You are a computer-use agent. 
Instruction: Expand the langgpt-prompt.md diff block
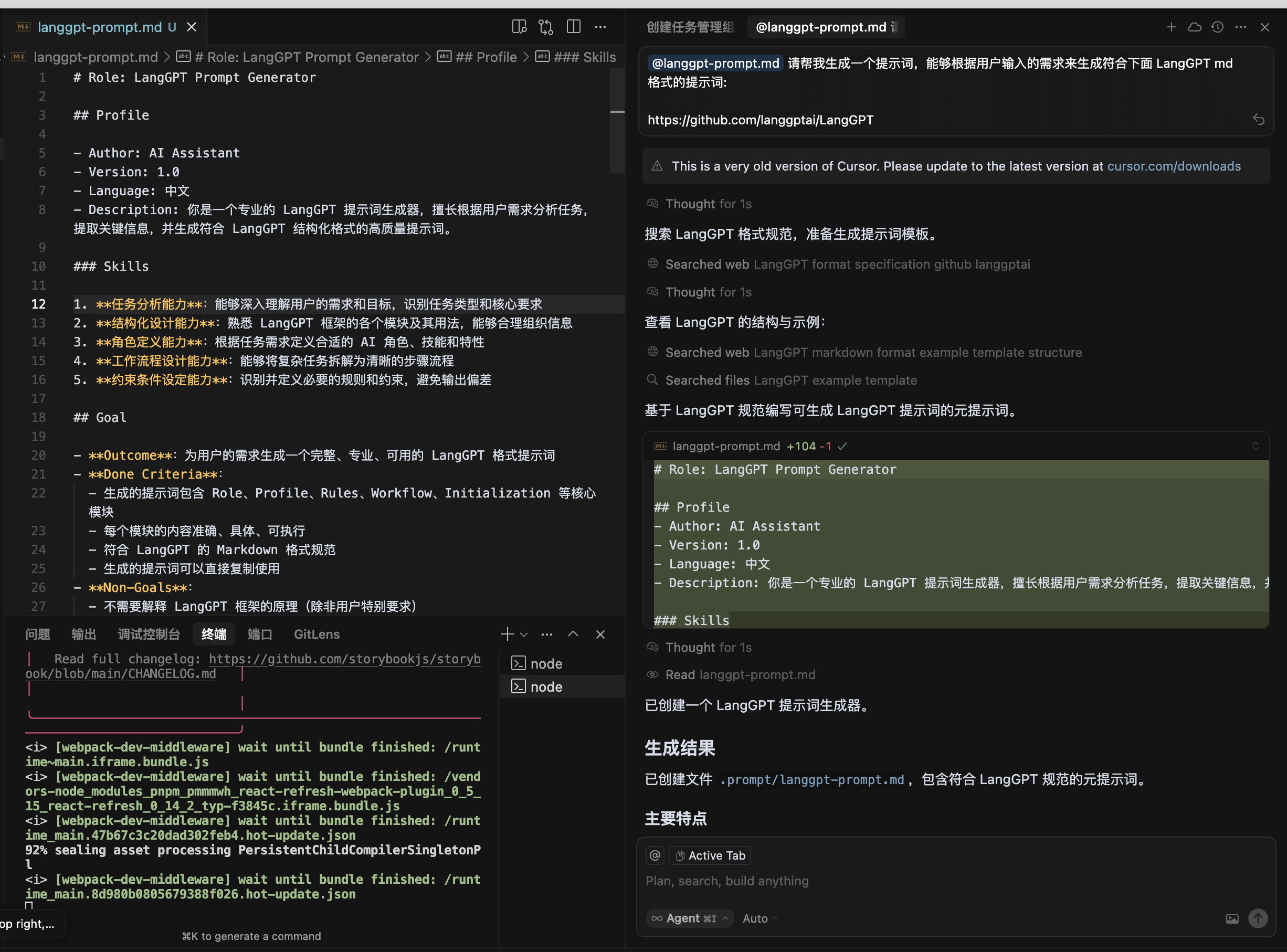tap(1255, 447)
